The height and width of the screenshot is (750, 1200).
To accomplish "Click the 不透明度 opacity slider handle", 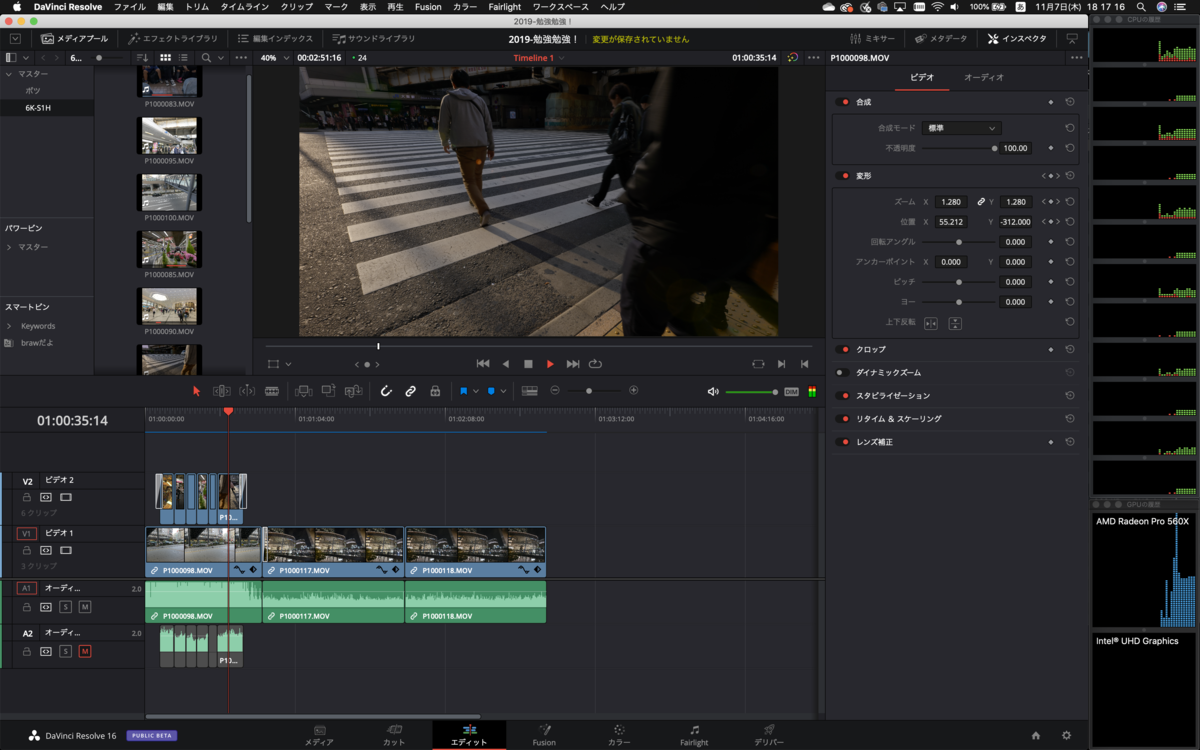I will coord(994,148).
